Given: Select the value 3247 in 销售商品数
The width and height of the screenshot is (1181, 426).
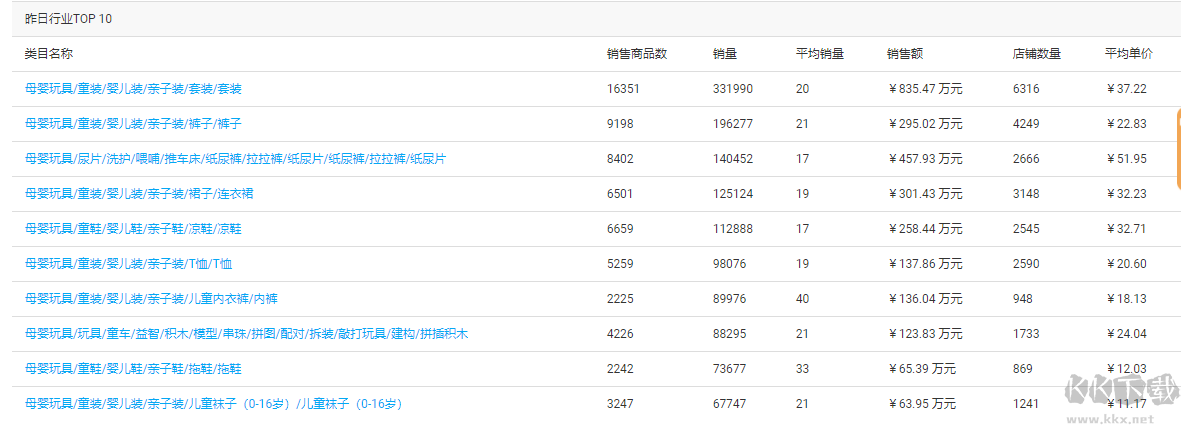Looking at the screenshot, I should coord(621,404).
